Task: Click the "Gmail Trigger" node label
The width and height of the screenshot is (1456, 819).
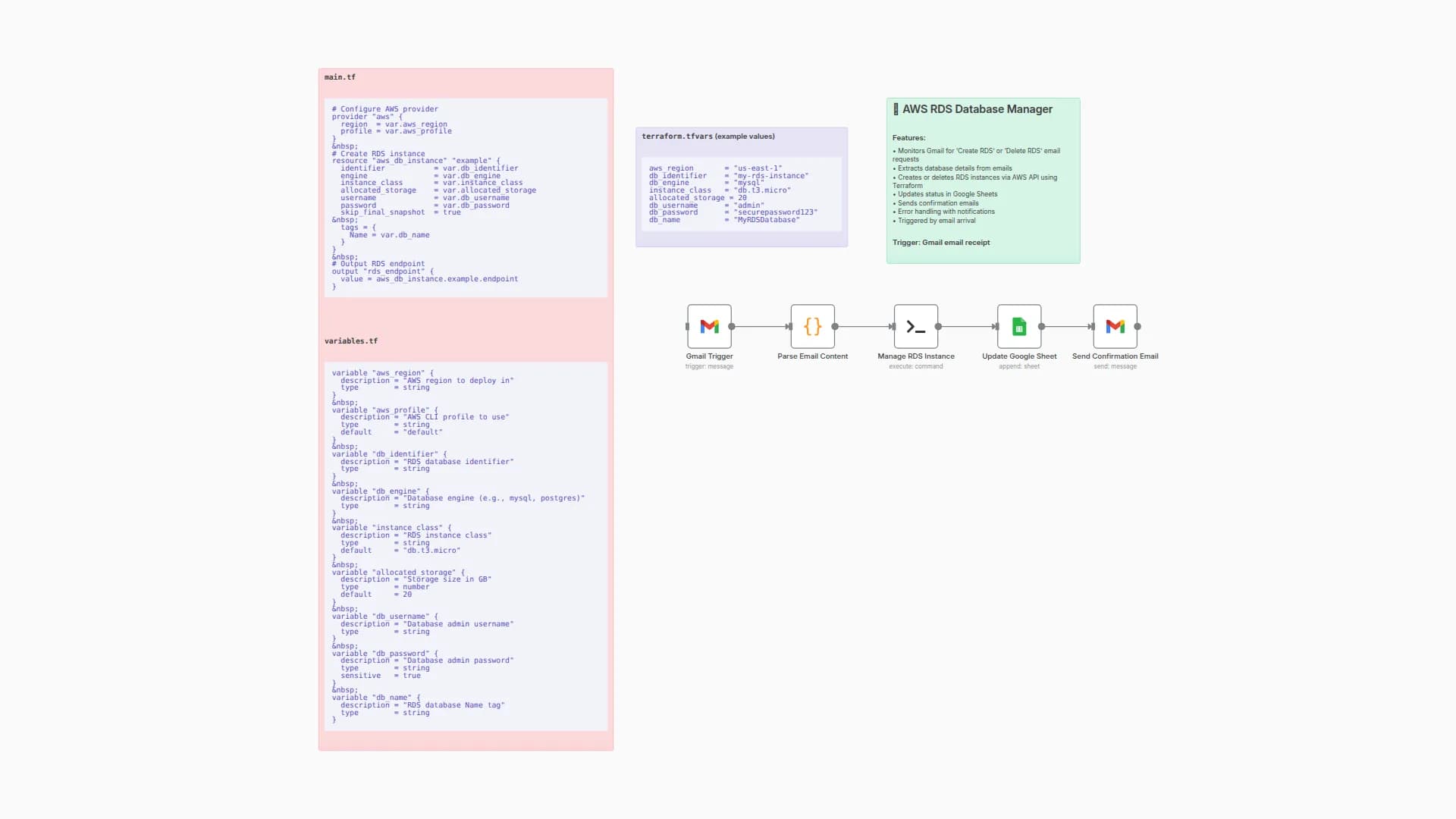Action: click(709, 356)
